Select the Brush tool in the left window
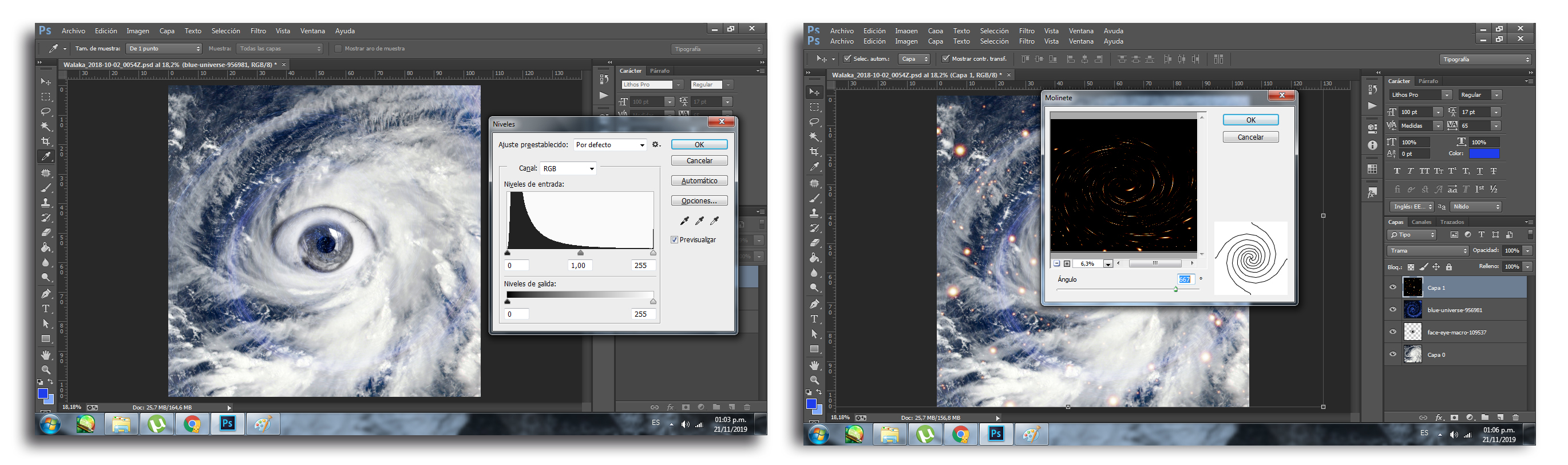The height and width of the screenshot is (465, 1568). (x=46, y=188)
